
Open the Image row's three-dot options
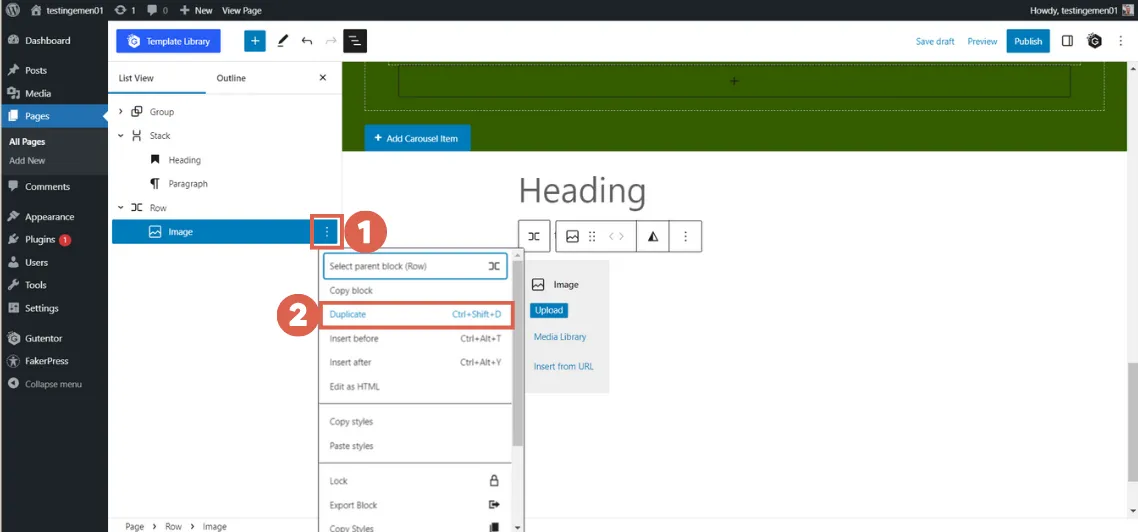pyautogui.click(x=327, y=232)
